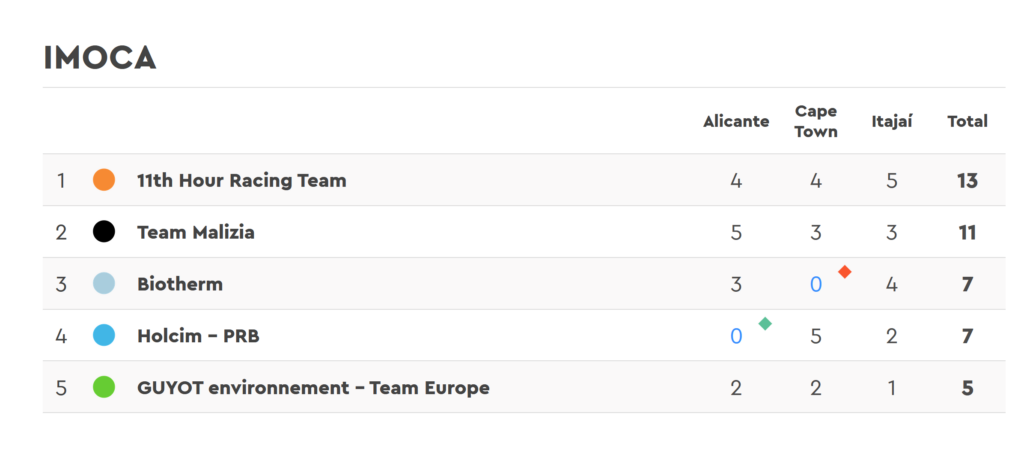Click the black Team Malizia color dot

click(x=104, y=232)
